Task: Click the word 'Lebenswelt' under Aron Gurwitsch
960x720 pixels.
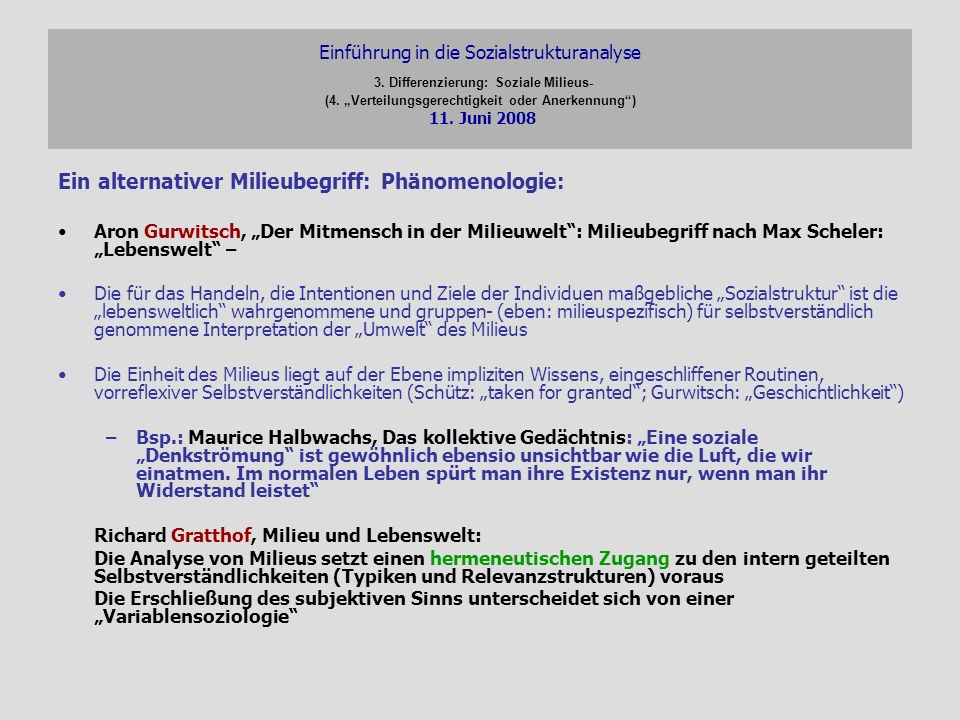Action: [157, 250]
